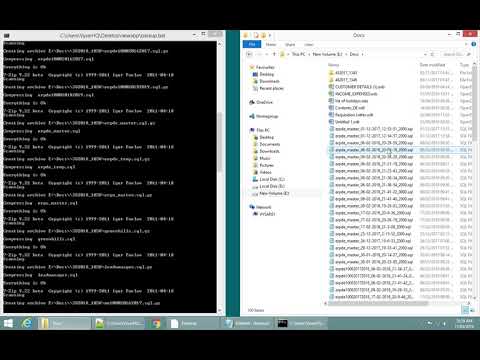The width and height of the screenshot is (480, 360).
Task: Click New folder icon in quick access toolbar
Action: tap(263, 35)
